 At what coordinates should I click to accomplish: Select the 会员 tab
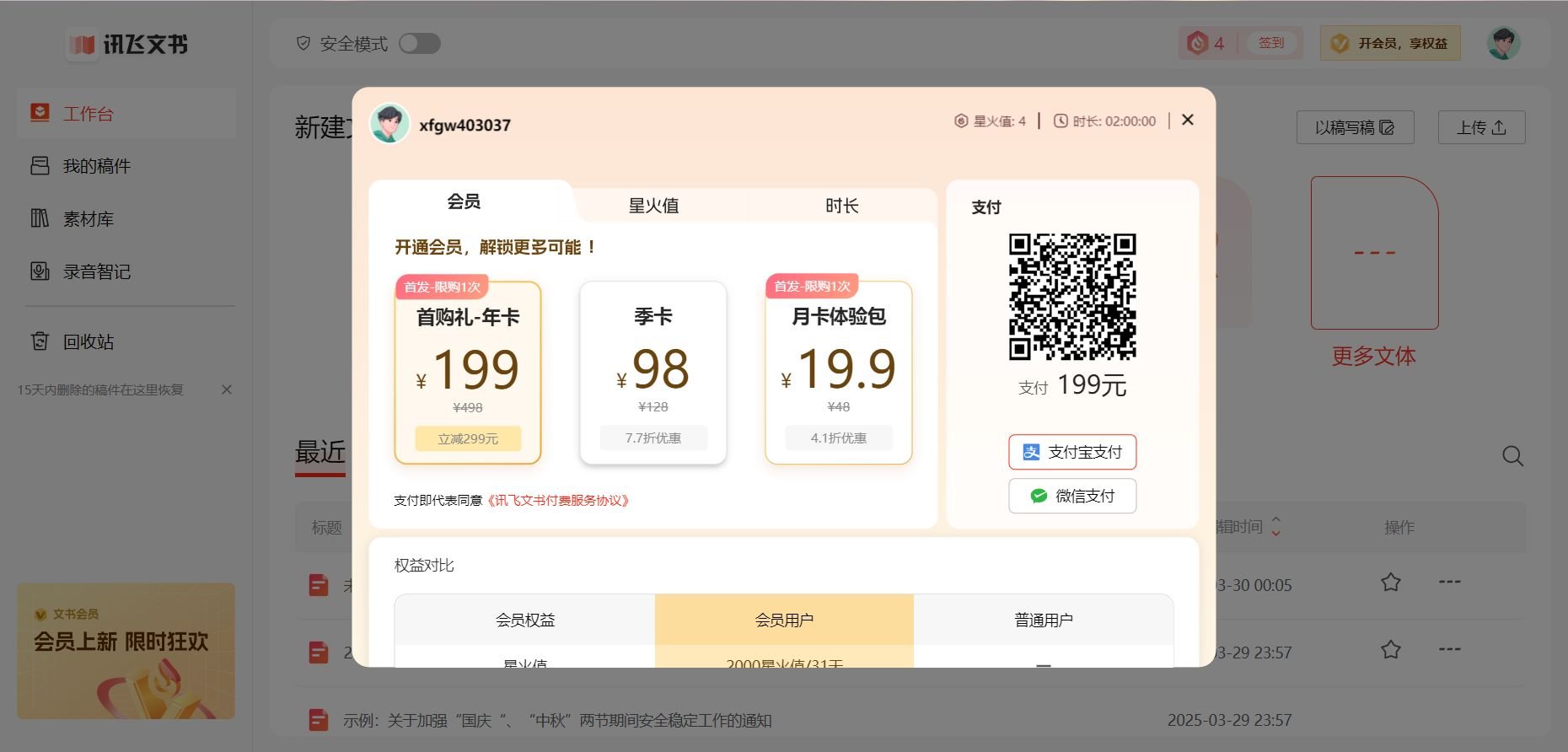[464, 201]
